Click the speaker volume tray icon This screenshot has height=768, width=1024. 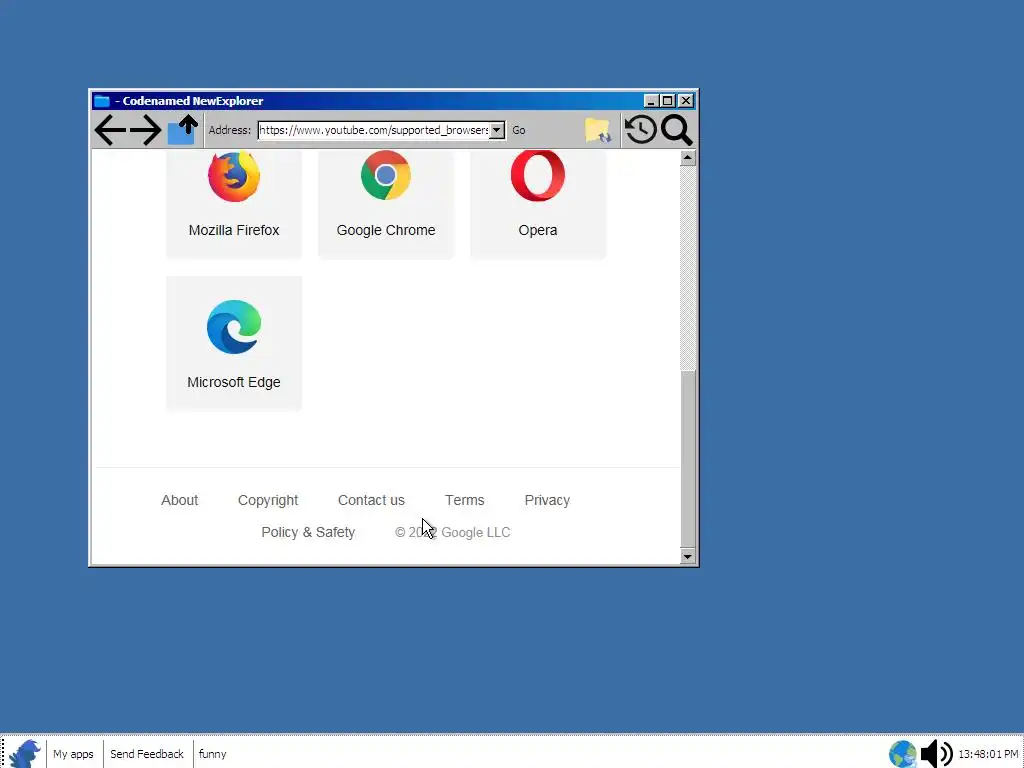click(936, 754)
